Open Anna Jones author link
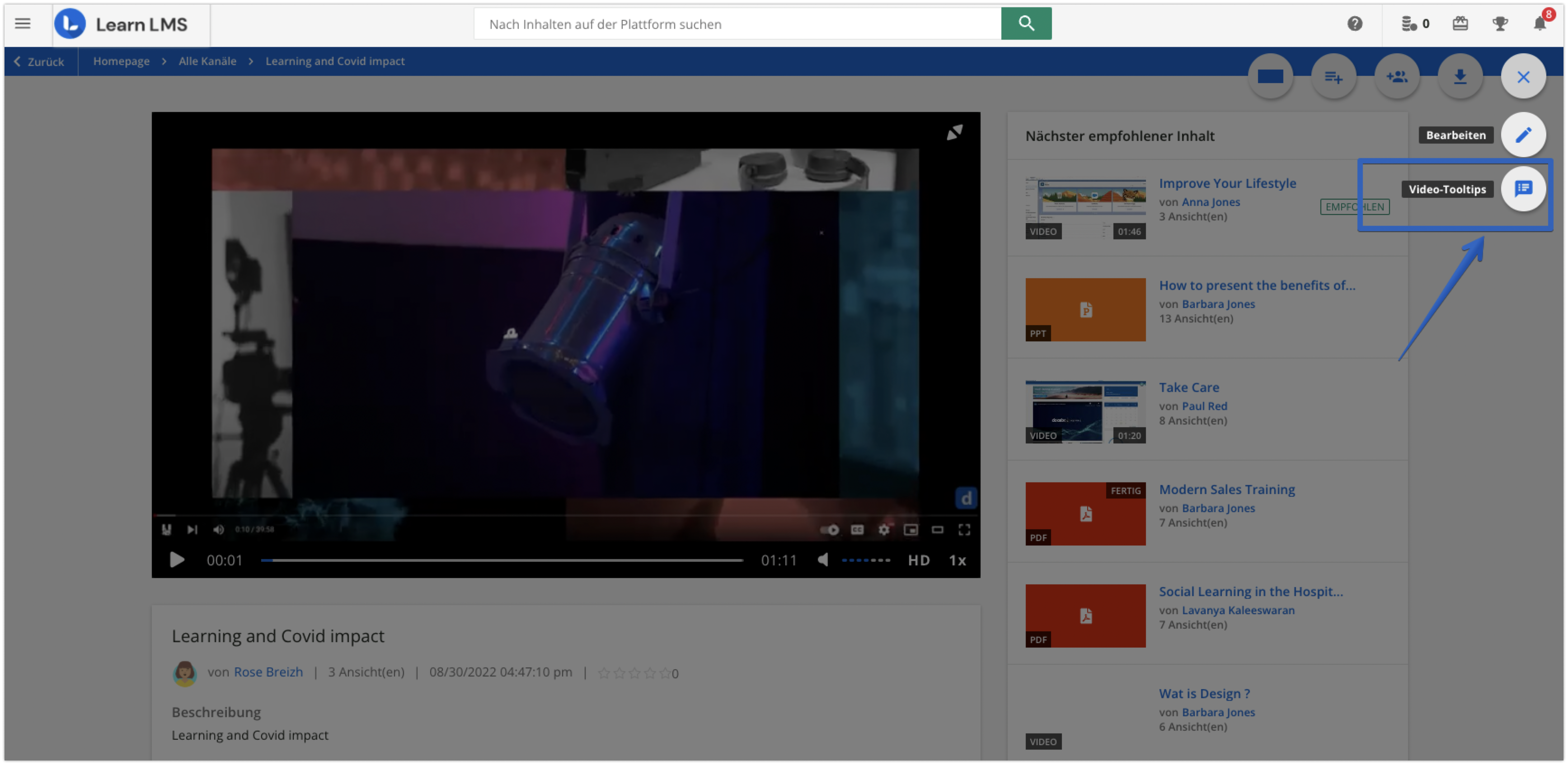This screenshot has width=1568, height=765. pyautogui.click(x=1211, y=202)
